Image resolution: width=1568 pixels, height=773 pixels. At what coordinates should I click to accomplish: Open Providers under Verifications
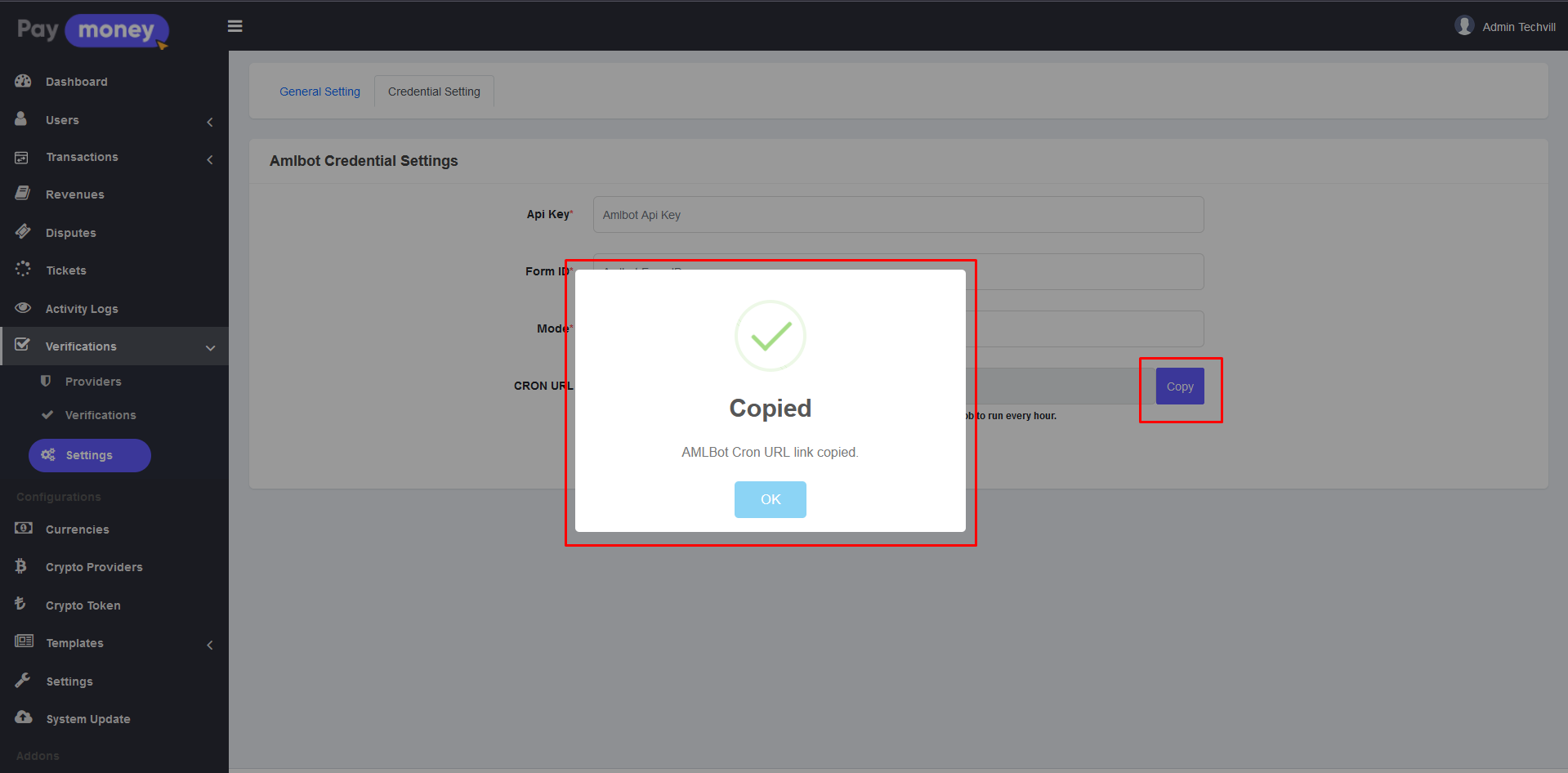point(93,382)
